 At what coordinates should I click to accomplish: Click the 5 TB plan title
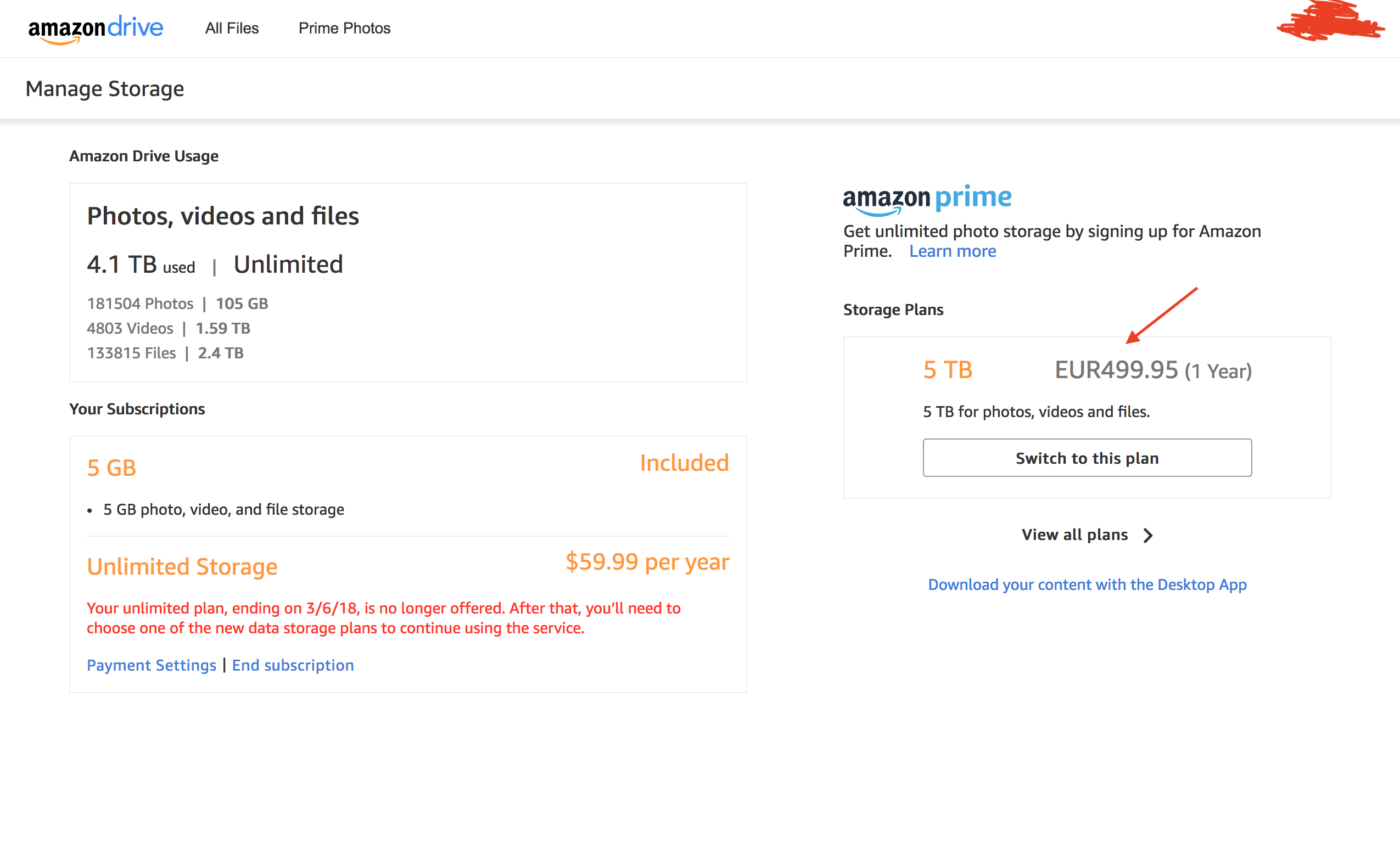coord(947,370)
